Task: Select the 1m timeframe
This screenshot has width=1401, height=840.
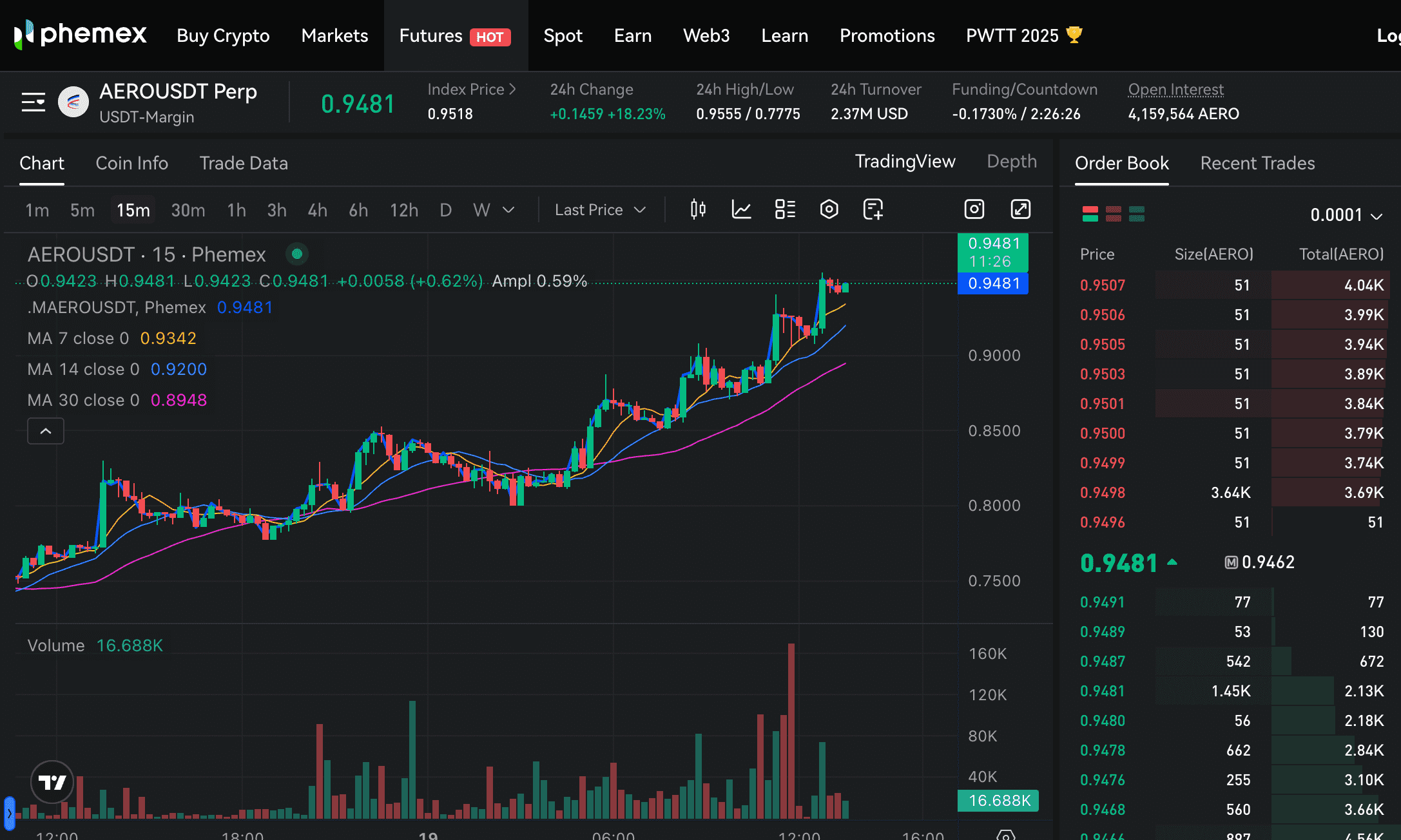Action: (x=37, y=210)
